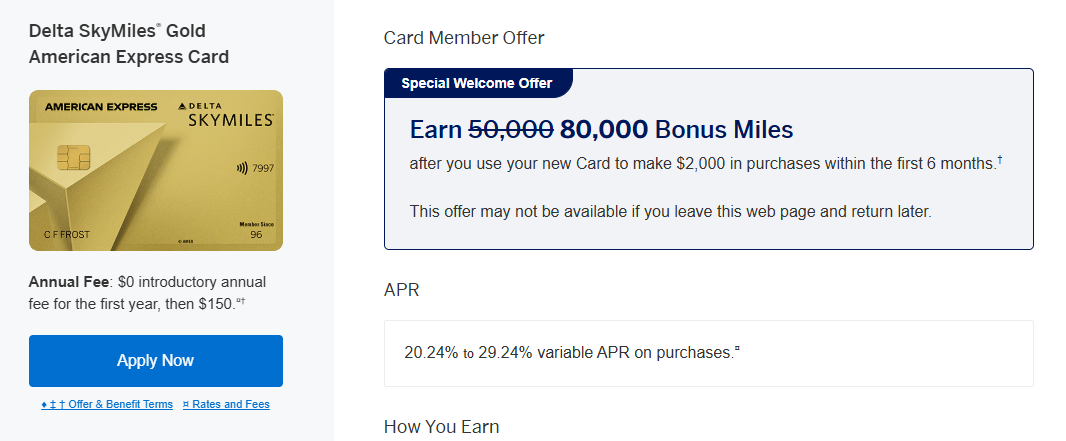Screen dimensions: 1066x441
Task: Click the 20.24% to 29.24% variable APR box
Action: (x=708, y=353)
